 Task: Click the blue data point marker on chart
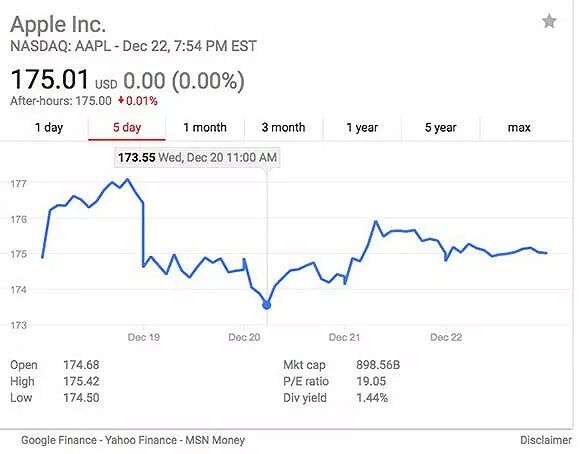[x=267, y=305]
